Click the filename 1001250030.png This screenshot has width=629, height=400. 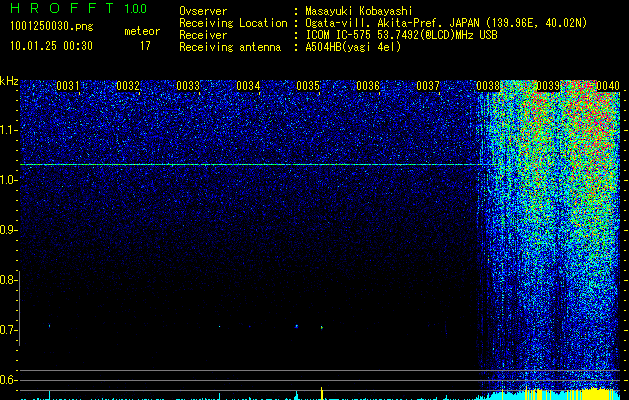tap(52, 26)
